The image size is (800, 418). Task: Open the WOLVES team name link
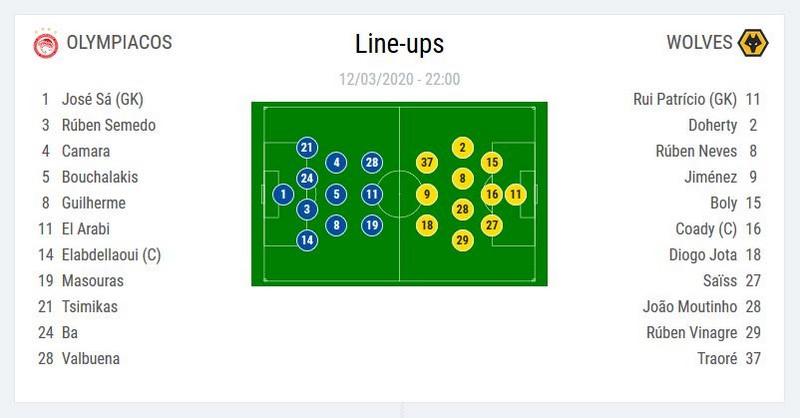[x=699, y=42]
